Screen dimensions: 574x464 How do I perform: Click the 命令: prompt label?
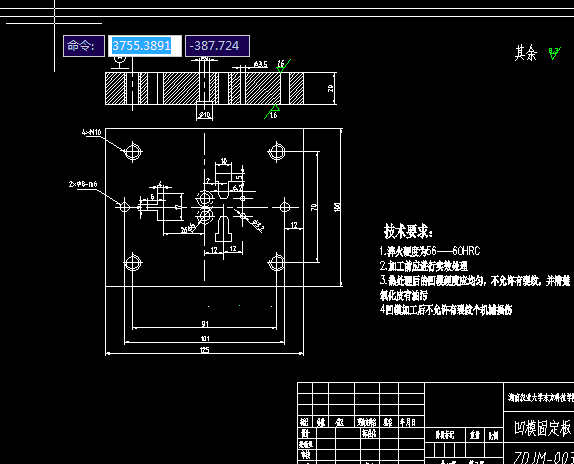click(x=84, y=46)
